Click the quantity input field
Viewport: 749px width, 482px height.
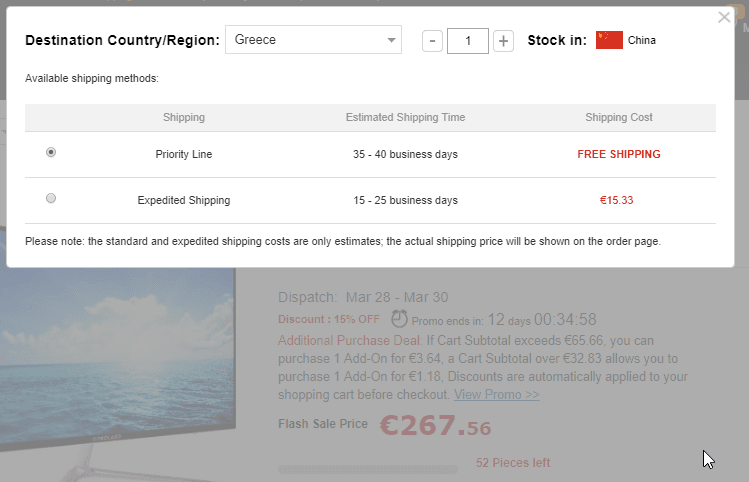click(x=468, y=41)
